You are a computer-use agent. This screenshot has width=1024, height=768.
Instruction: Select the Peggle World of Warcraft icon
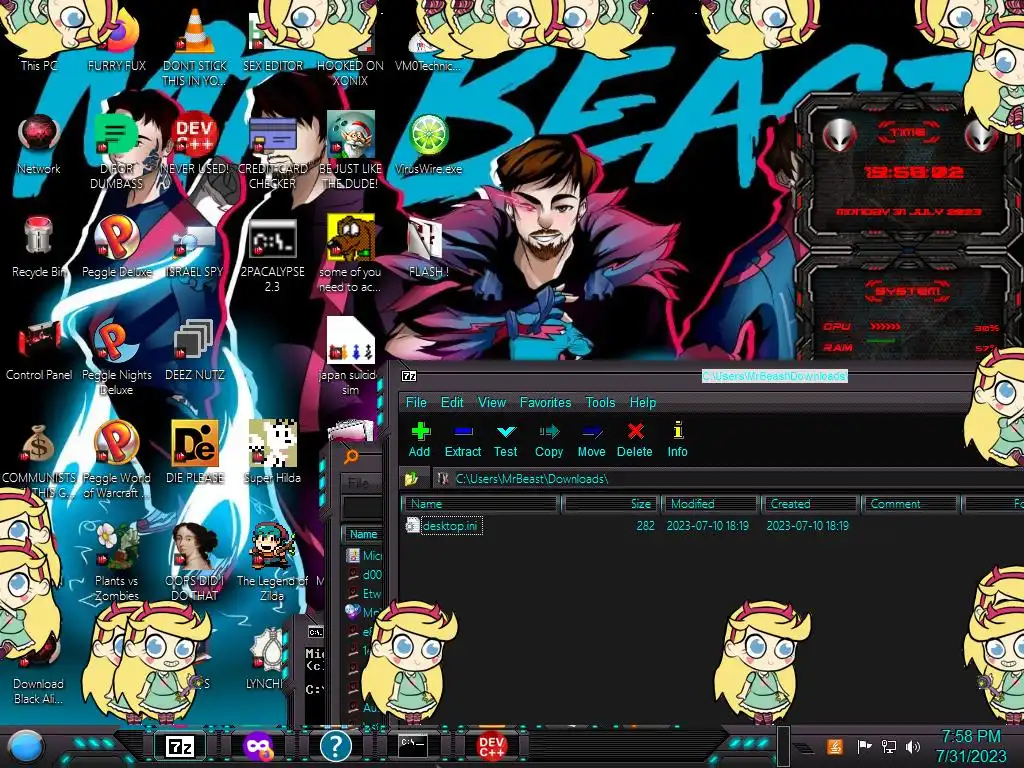tap(117, 460)
